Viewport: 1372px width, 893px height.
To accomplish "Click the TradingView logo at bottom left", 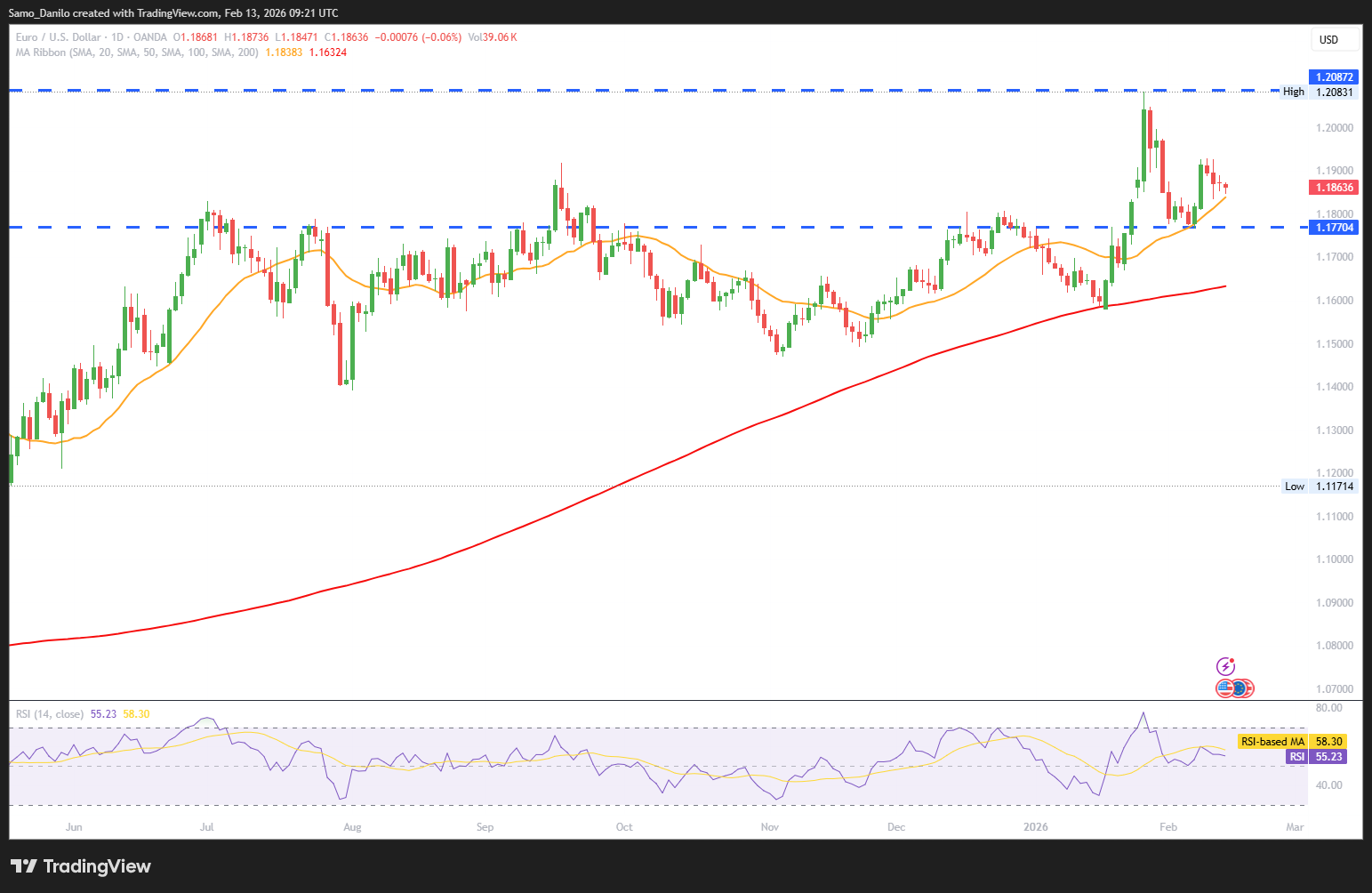I will (x=81, y=866).
